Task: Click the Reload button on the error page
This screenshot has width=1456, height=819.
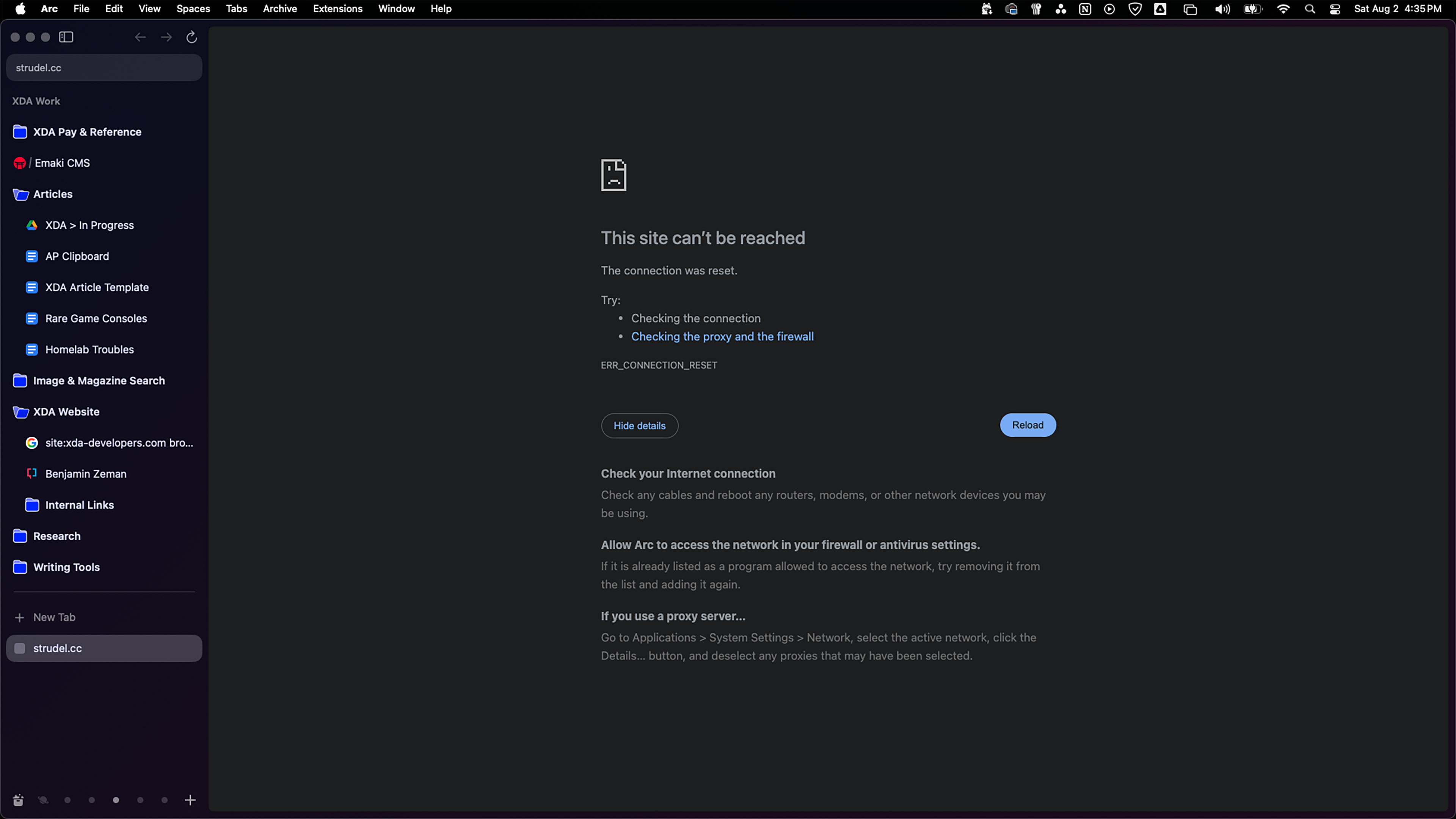Action: pos(1028,425)
